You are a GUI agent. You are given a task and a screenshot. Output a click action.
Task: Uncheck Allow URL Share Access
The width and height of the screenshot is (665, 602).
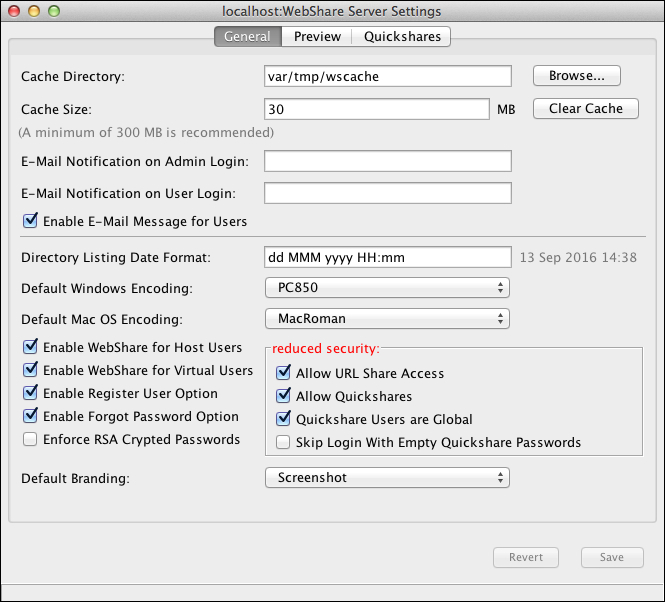[x=284, y=373]
